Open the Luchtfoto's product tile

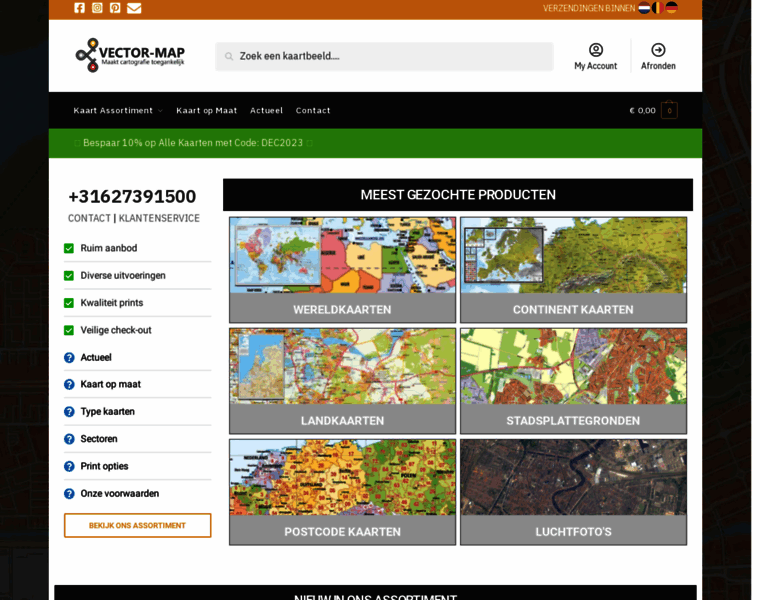point(573,492)
